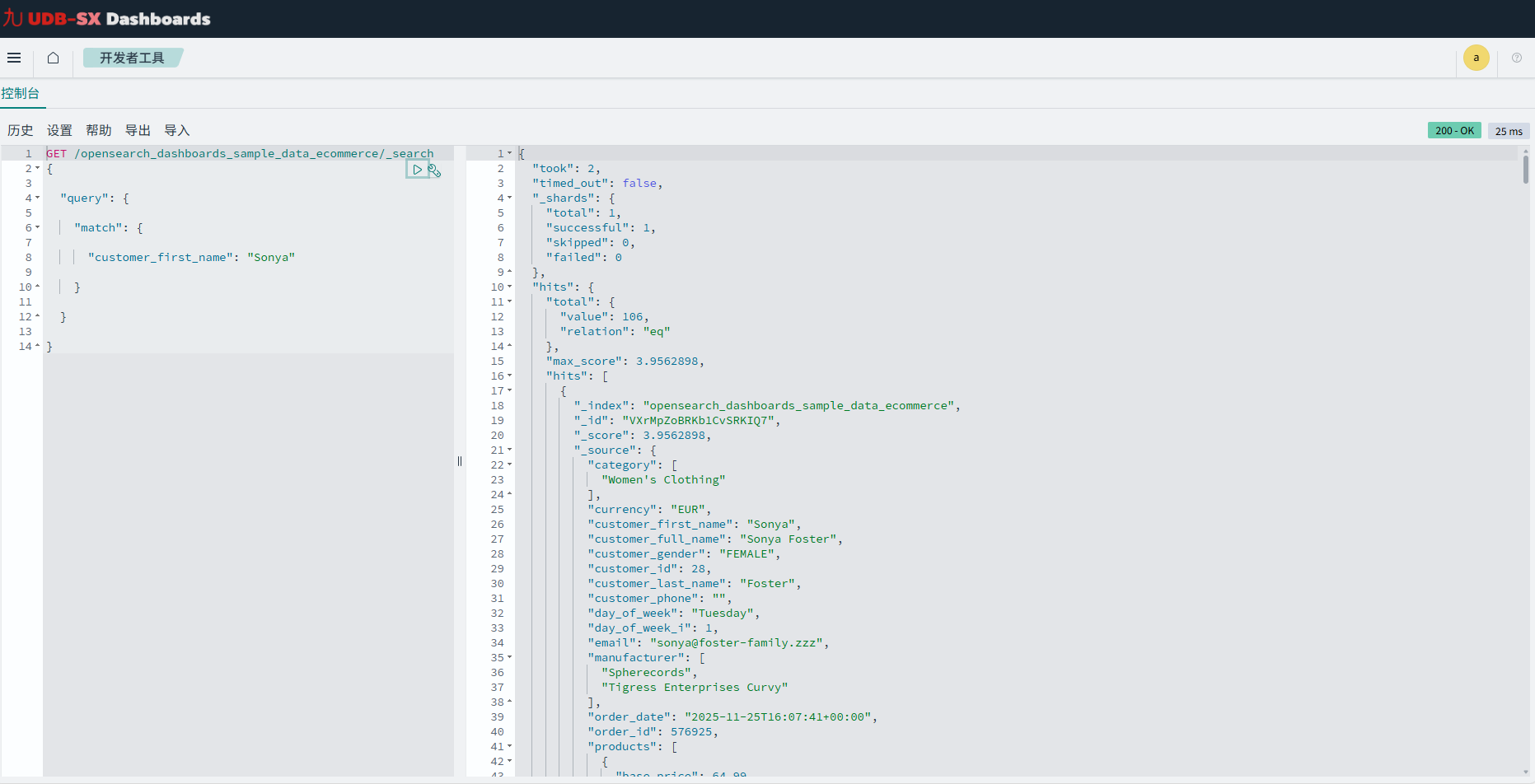
Task: Click the 开发者工具 breadcrumb
Action: pyautogui.click(x=132, y=58)
